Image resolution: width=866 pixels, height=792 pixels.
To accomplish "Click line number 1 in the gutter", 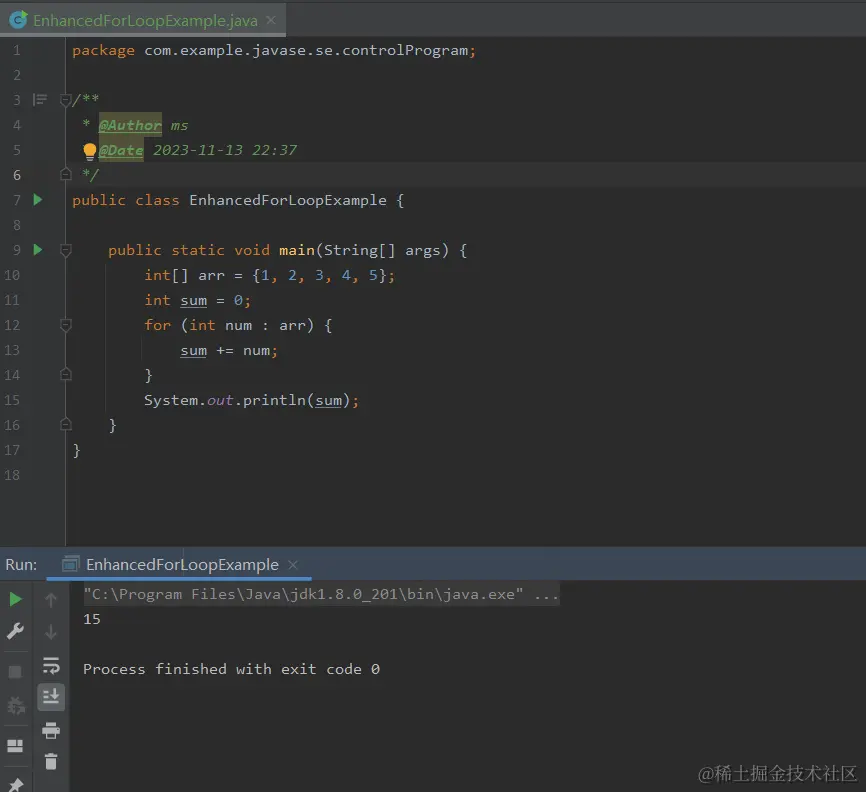I will 17,50.
